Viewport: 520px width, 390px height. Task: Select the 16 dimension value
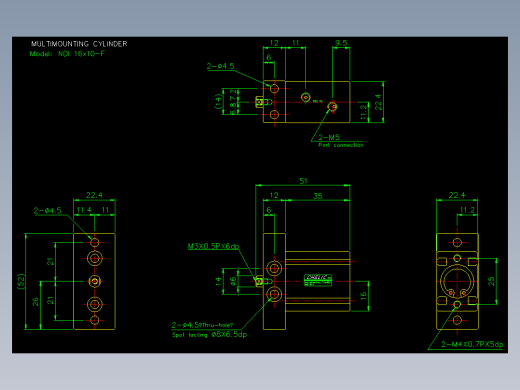pos(363,295)
